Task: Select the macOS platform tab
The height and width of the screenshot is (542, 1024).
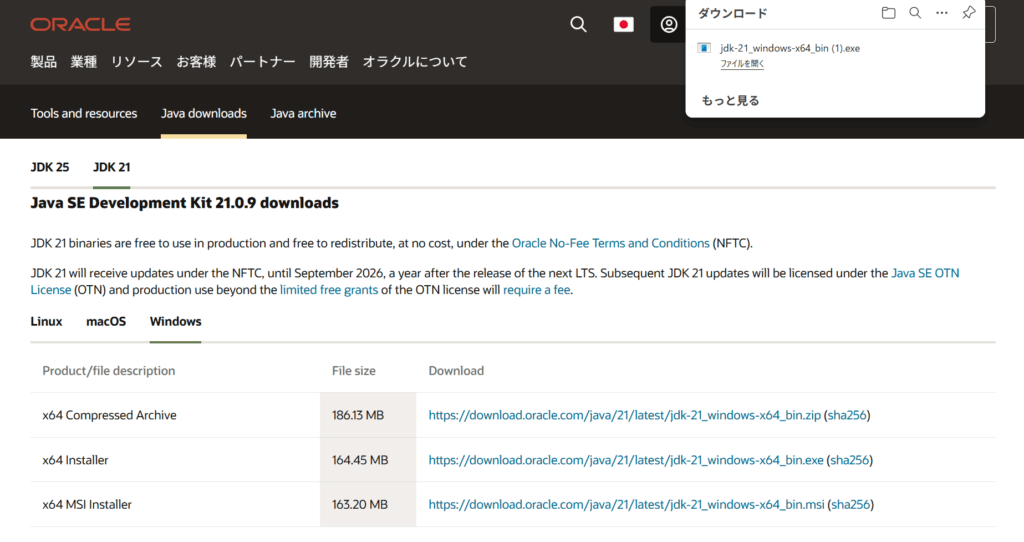Action: (x=106, y=321)
